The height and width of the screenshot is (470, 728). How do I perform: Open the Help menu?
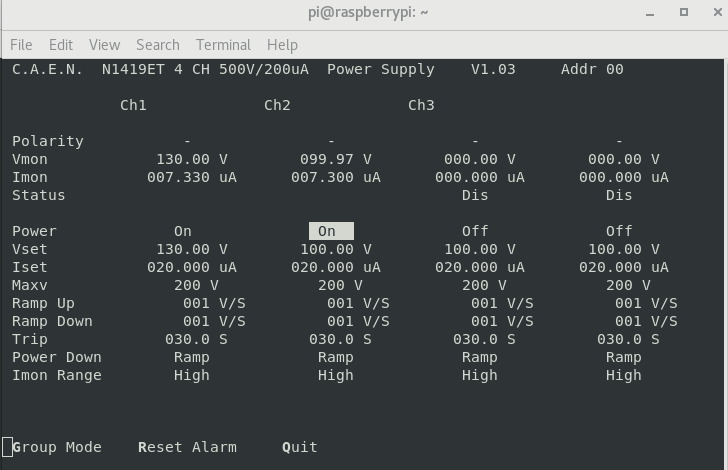click(282, 45)
